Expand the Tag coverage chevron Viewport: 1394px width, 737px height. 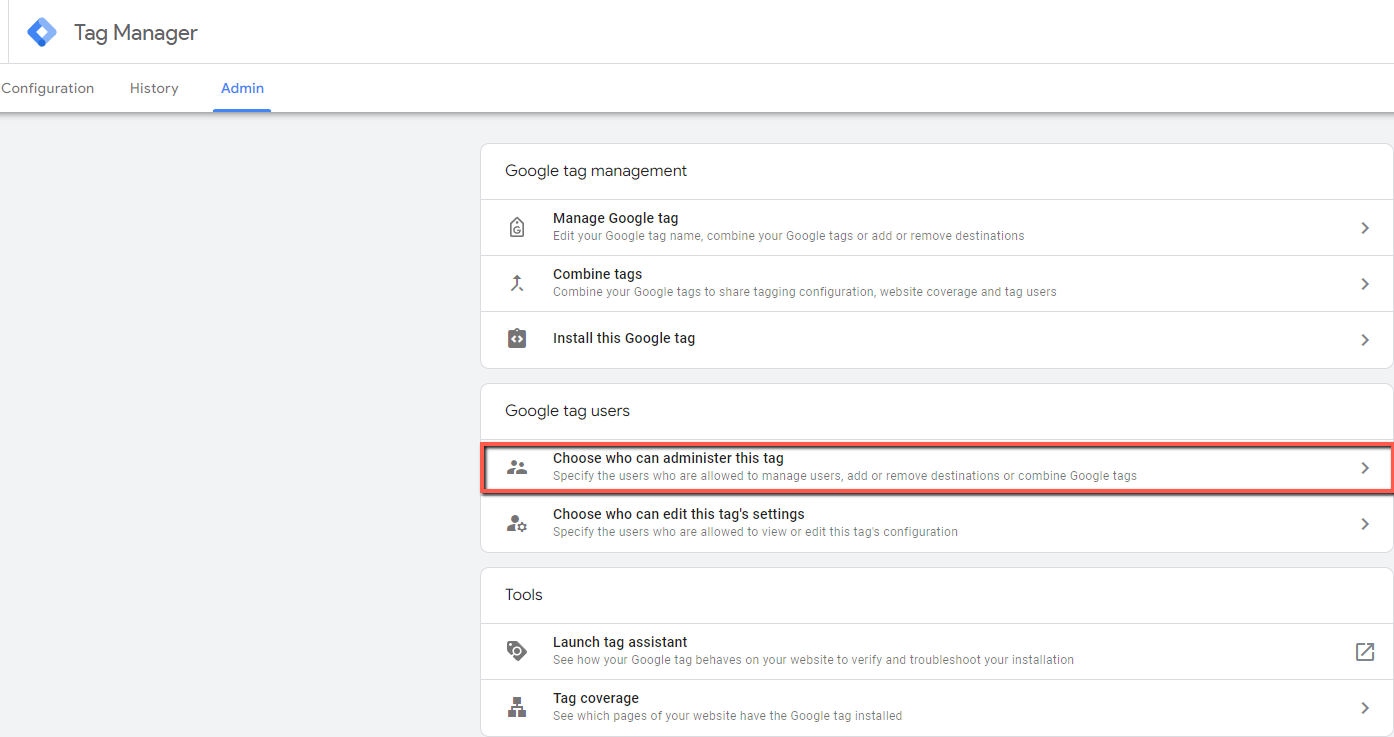[x=1365, y=708]
